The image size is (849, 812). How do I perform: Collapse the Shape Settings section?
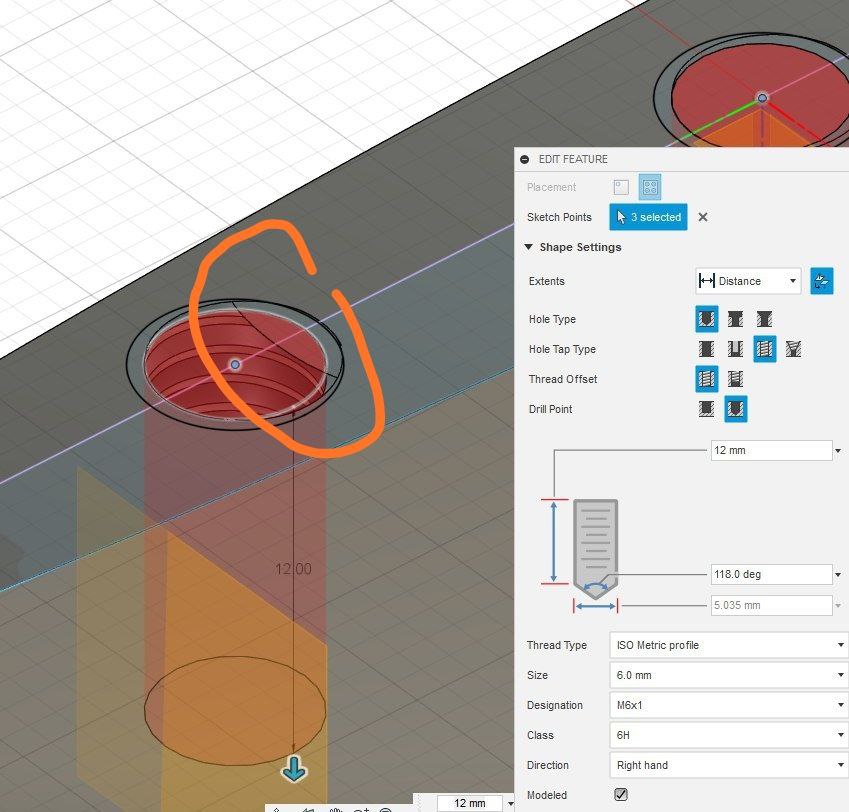[528, 247]
